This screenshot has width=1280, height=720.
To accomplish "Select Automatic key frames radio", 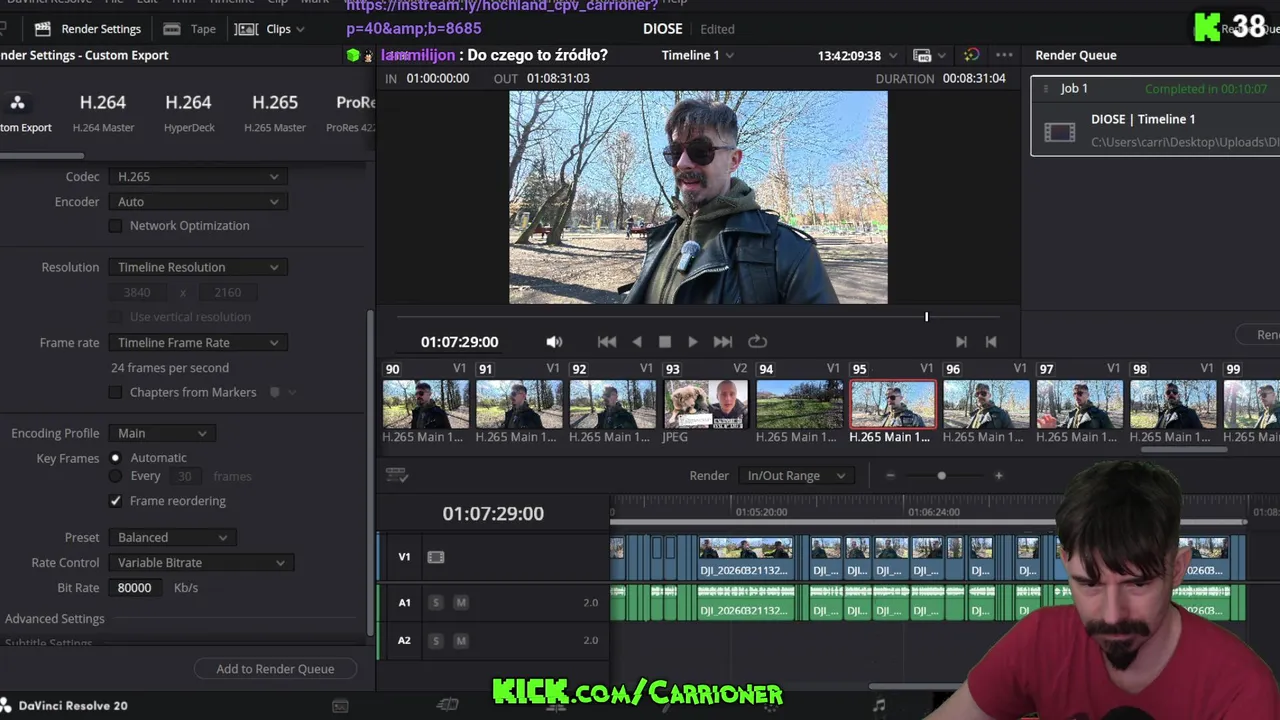I will tap(115, 458).
